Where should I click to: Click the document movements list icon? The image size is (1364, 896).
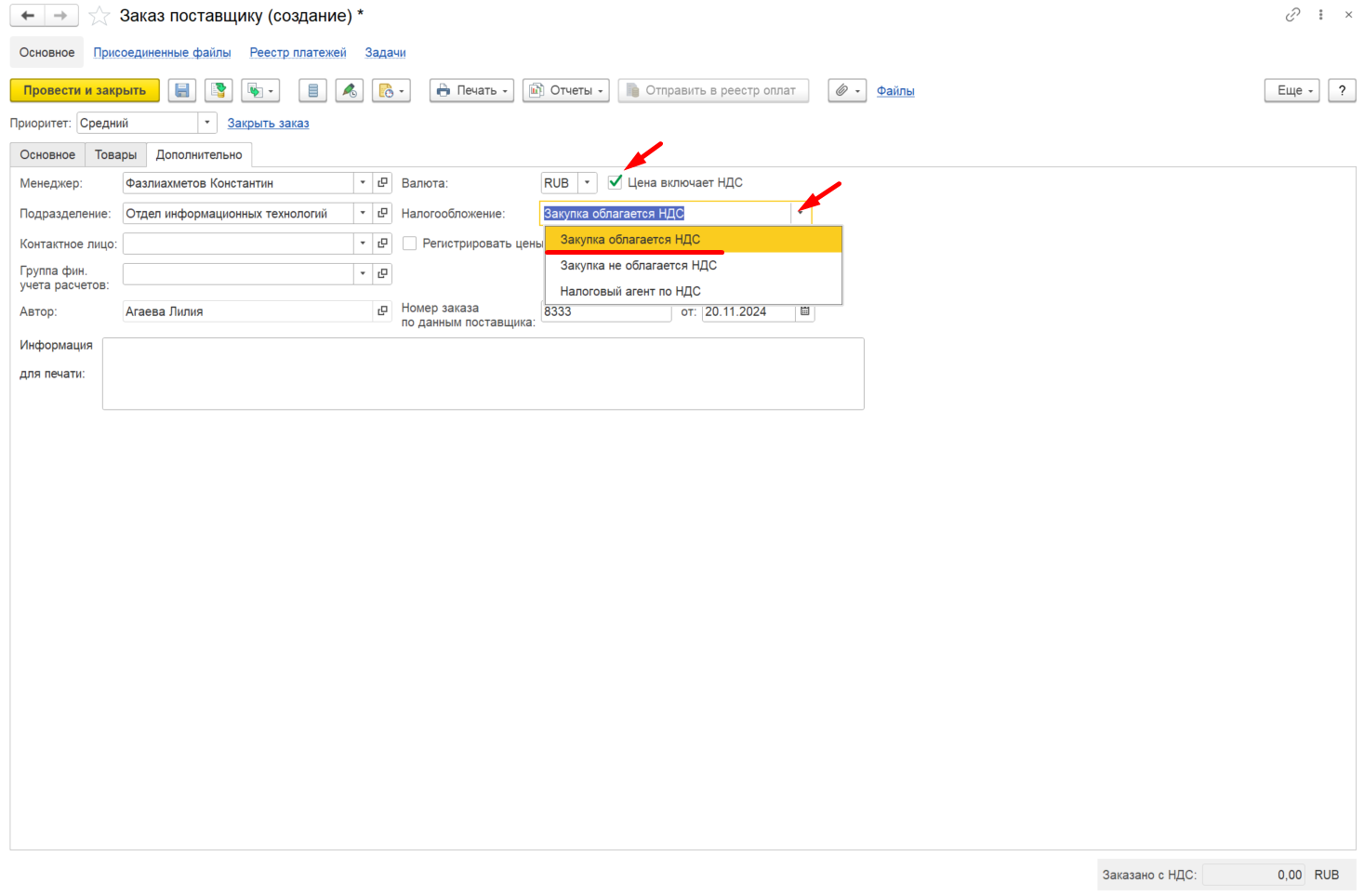click(x=312, y=90)
